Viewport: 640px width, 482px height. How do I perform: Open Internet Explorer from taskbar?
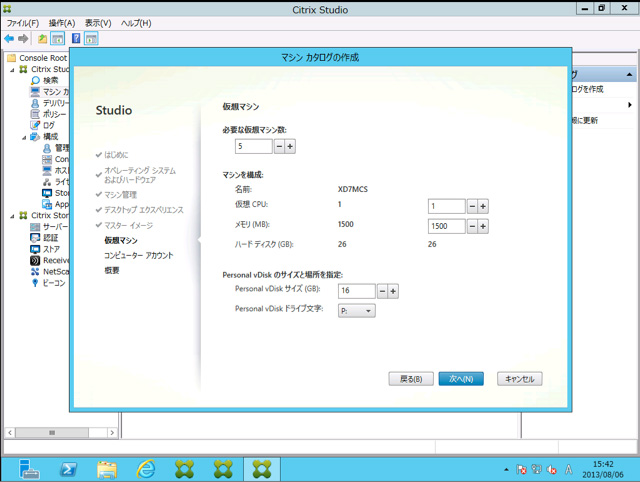click(x=146, y=469)
